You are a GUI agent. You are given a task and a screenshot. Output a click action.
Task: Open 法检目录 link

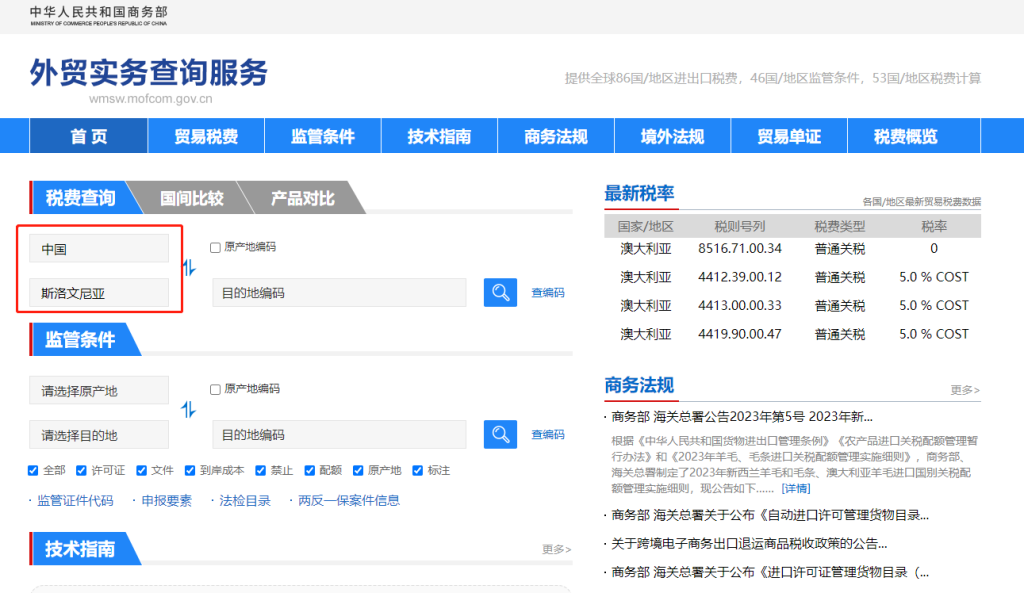tap(245, 501)
